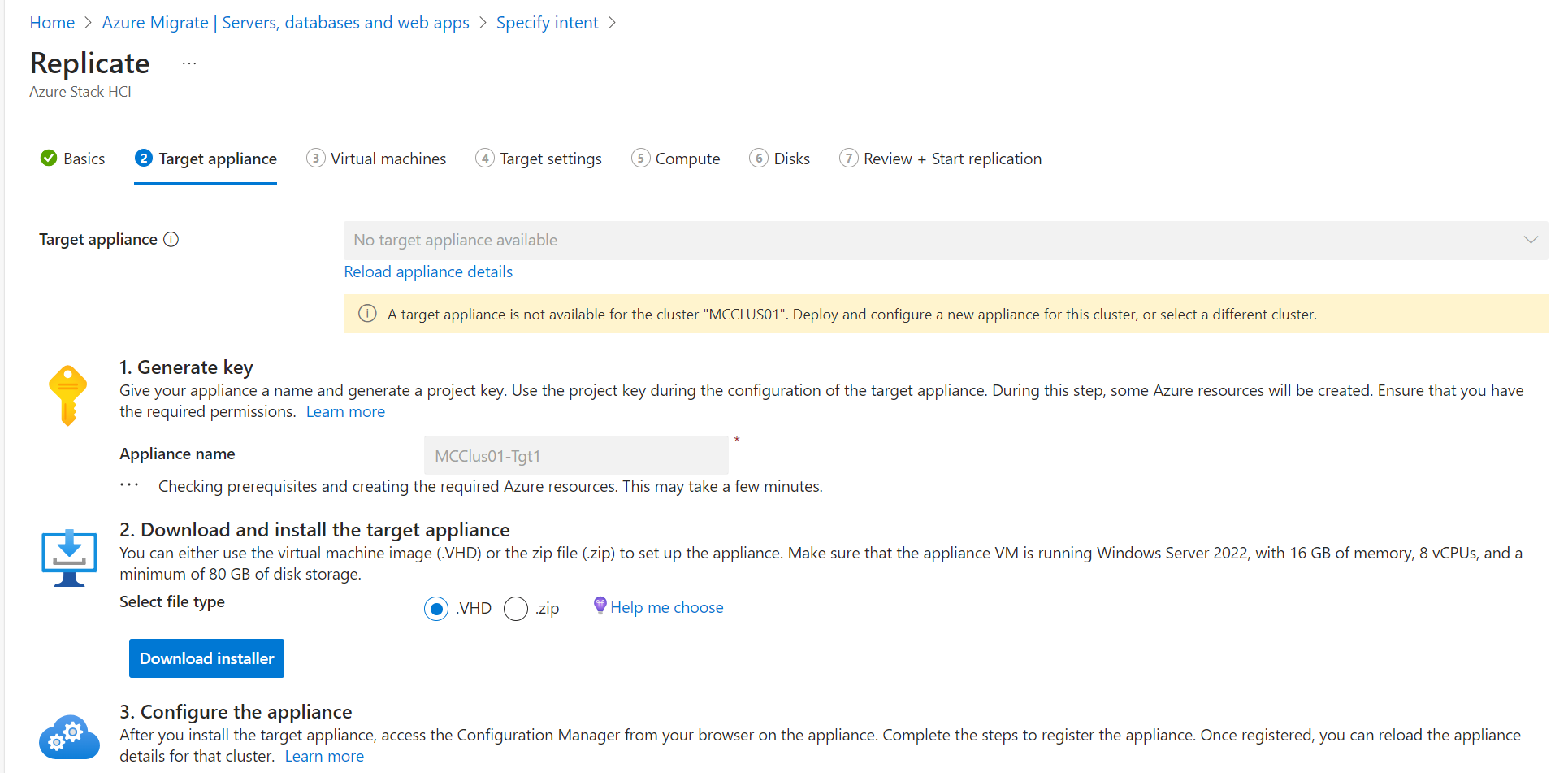Click the lightbulb icon beside Help me choose
The width and height of the screenshot is (1568, 773).
pyautogui.click(x=600, y=606)
